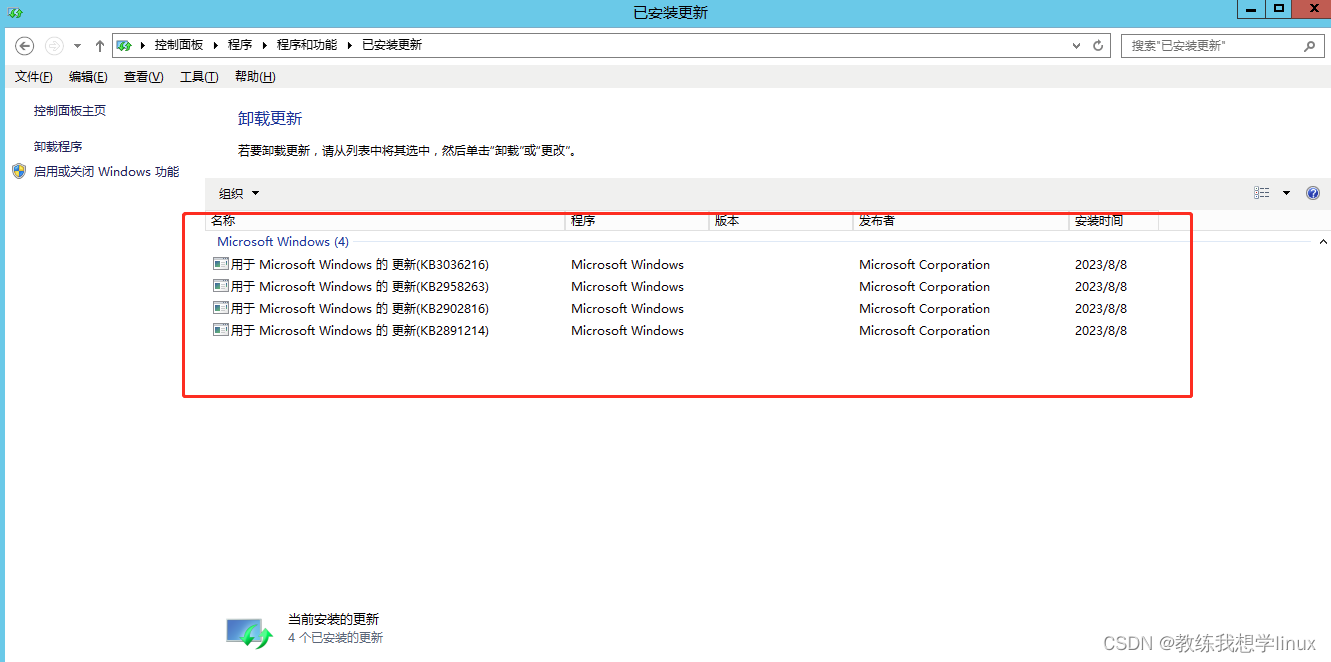
Task: Sort by 发布者 column header
Action: point(961,221)
